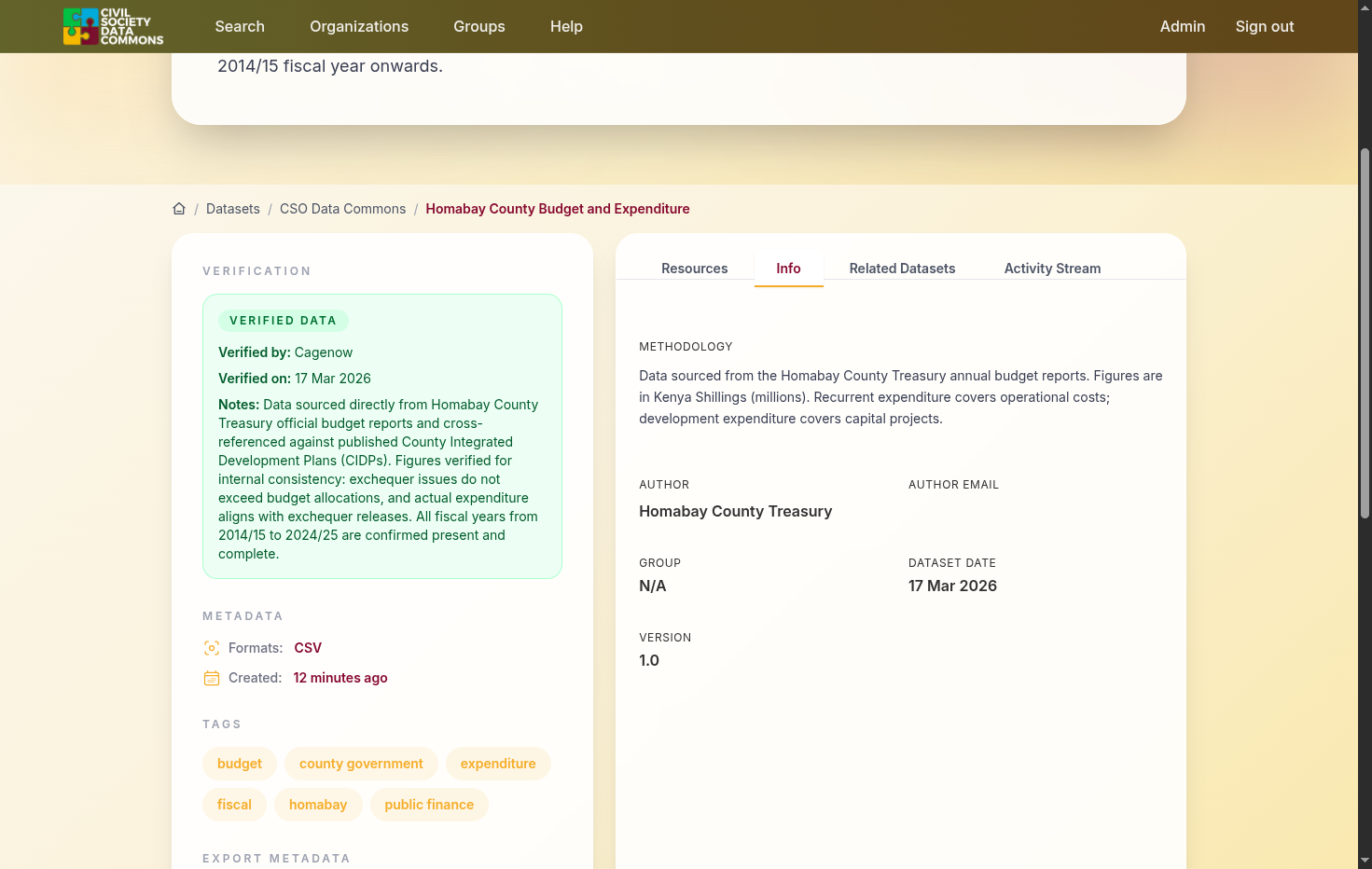Screen dimensions: 1372x869
Task: Select the expenditure tag
Action: [x=498, y=764]
